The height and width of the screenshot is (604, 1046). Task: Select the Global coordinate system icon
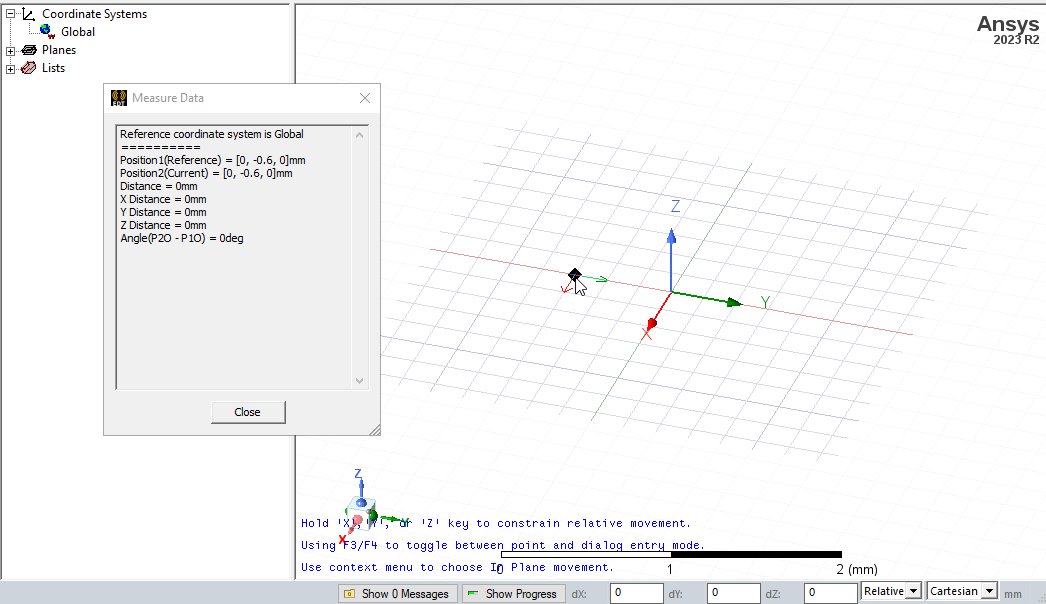[x=45, y=31]
